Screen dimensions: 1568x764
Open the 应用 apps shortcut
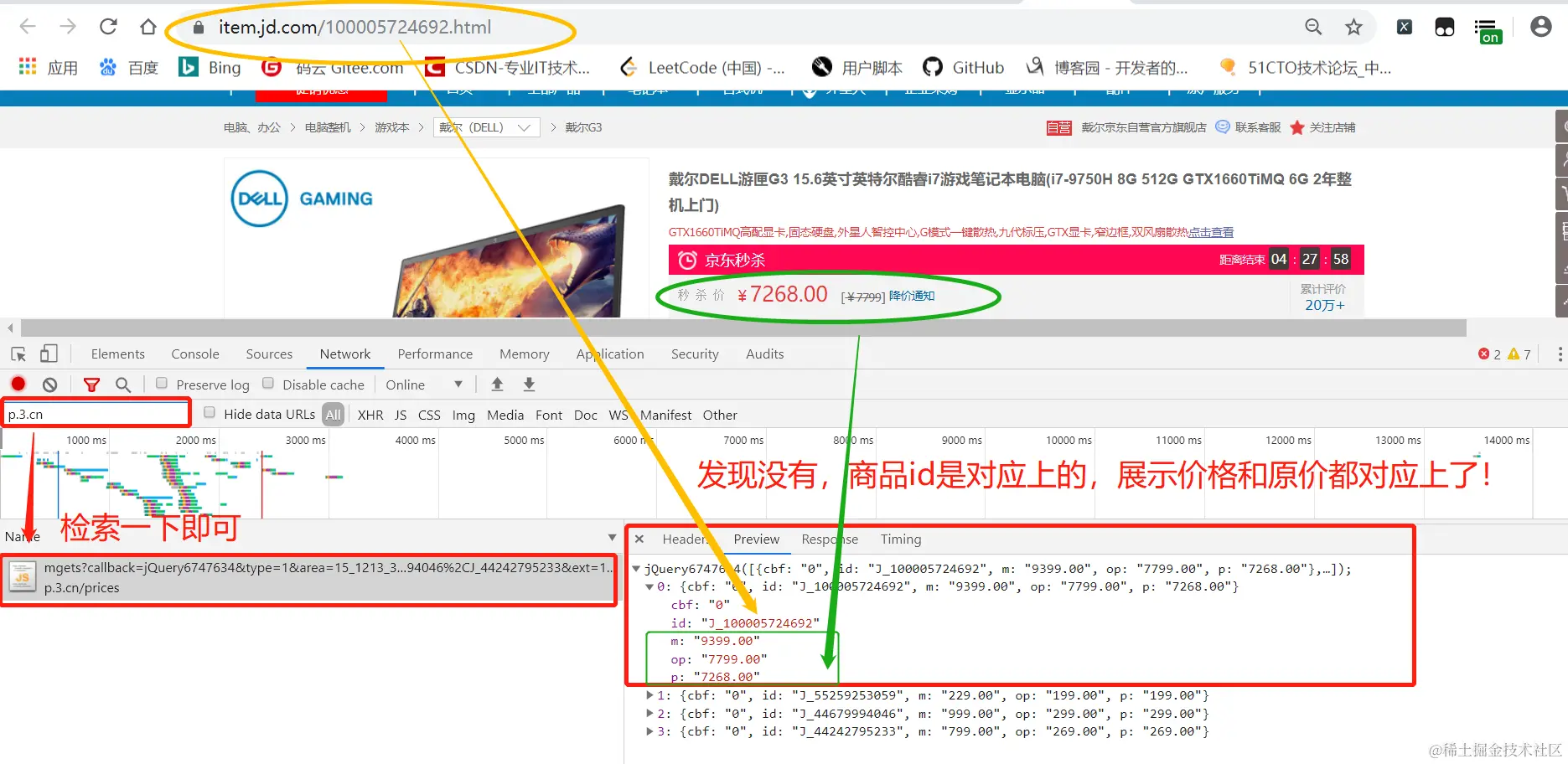pyautogui.click(x=48, y=68)
